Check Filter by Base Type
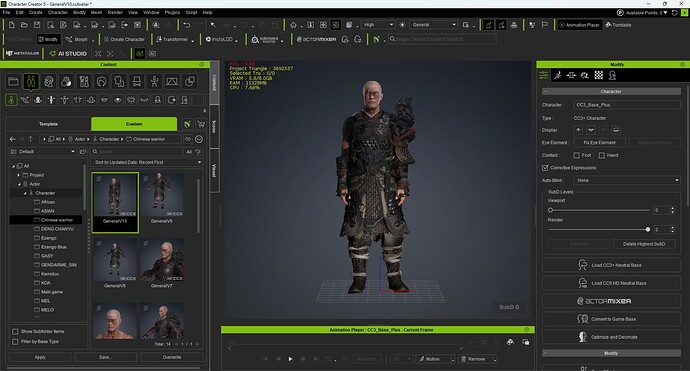The height and width of the screenshot is (371, 690). (x=15, y=342)
